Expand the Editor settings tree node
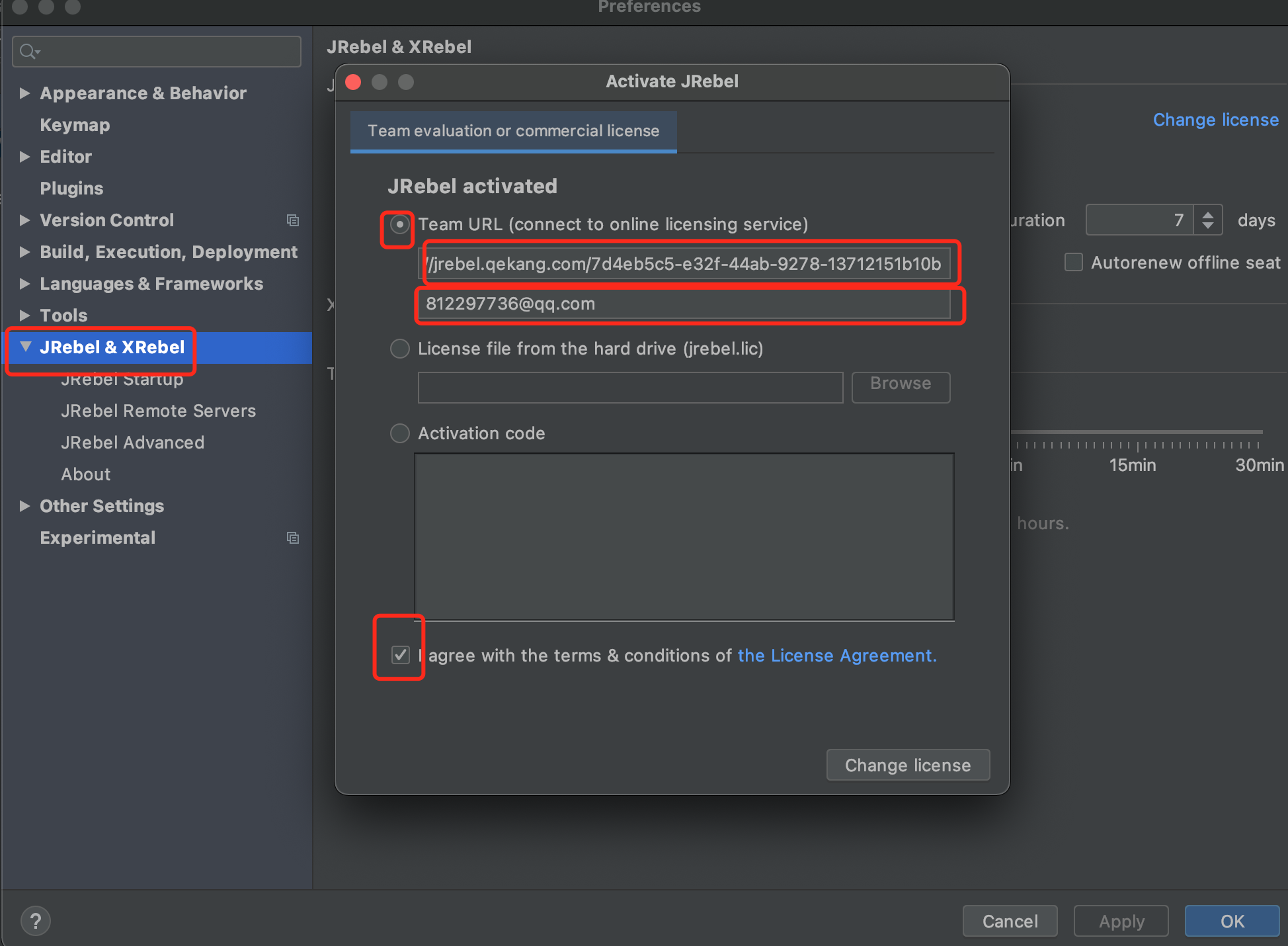 point(24,157)
